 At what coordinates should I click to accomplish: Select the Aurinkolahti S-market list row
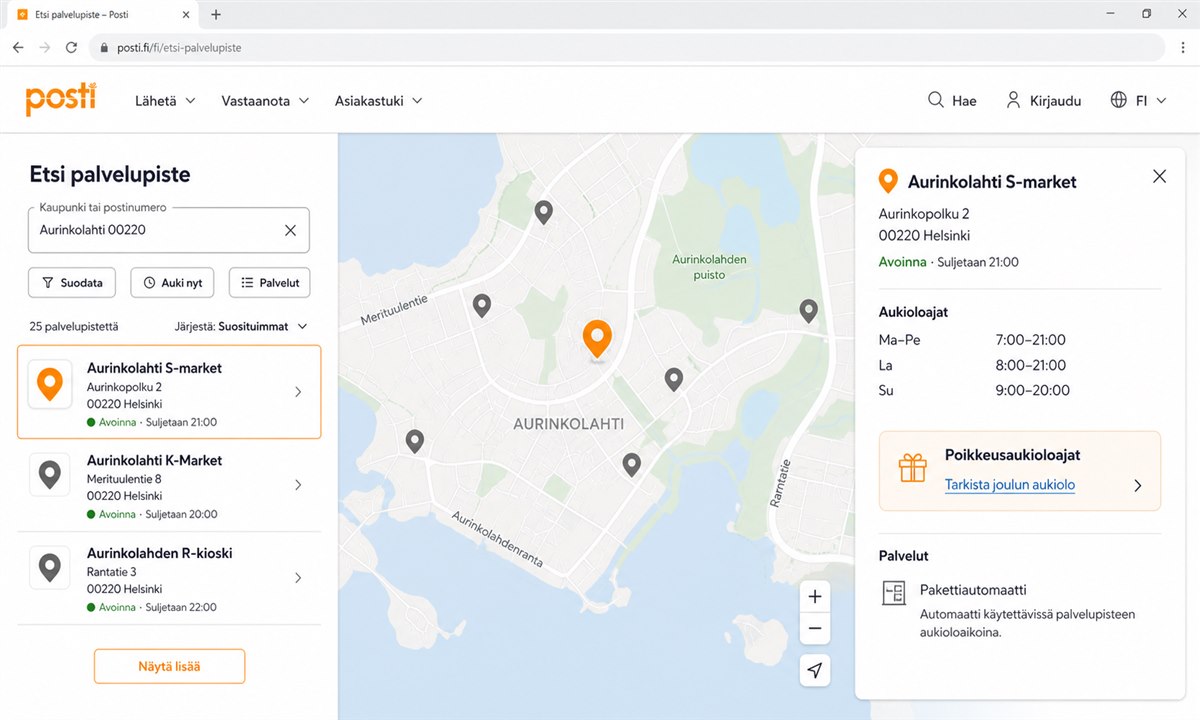[169, 392]
